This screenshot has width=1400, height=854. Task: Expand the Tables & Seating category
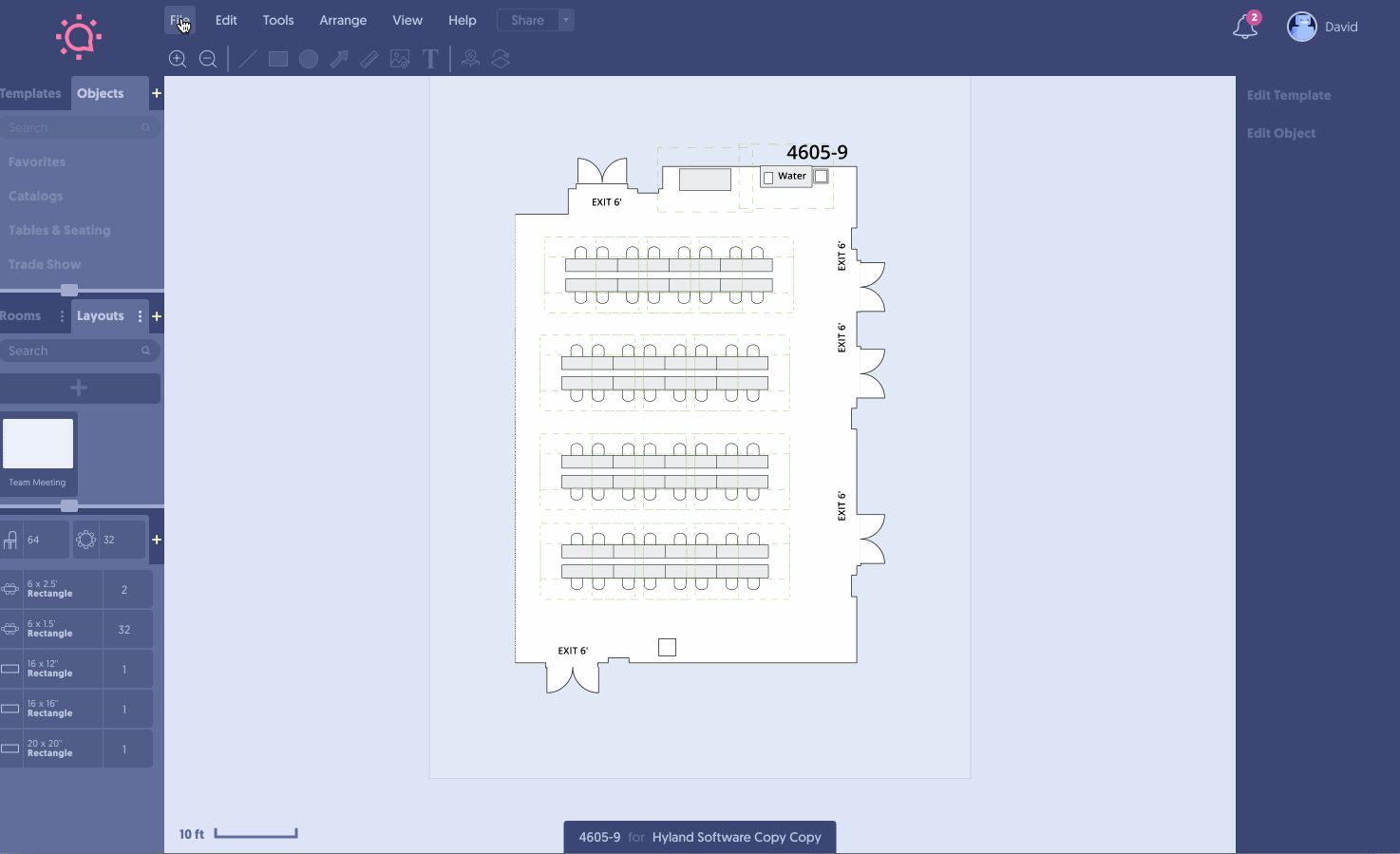(59, 230)
